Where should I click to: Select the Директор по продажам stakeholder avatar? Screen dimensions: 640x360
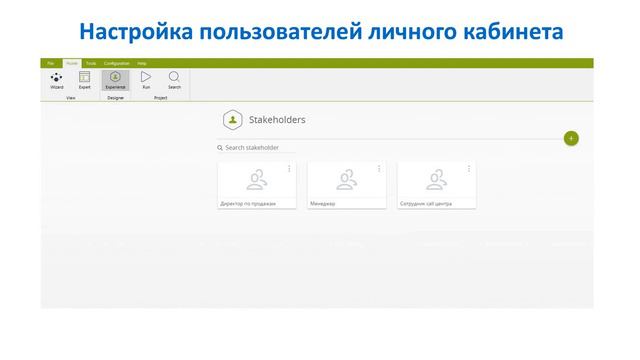point(257,180)
